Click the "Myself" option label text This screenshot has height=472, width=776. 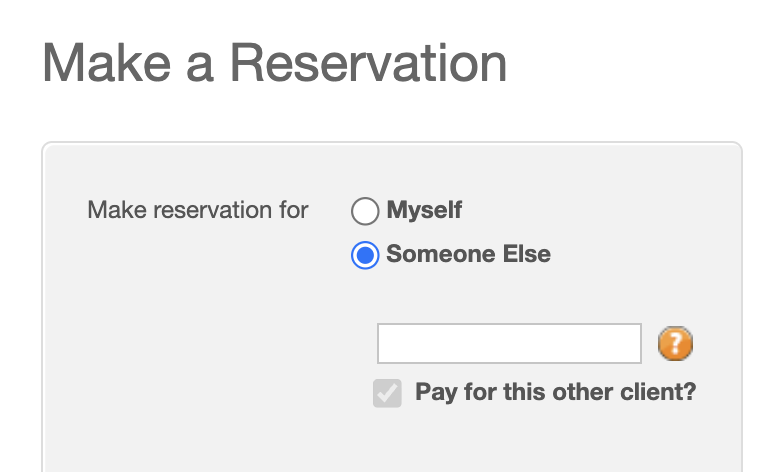[424, 211]
